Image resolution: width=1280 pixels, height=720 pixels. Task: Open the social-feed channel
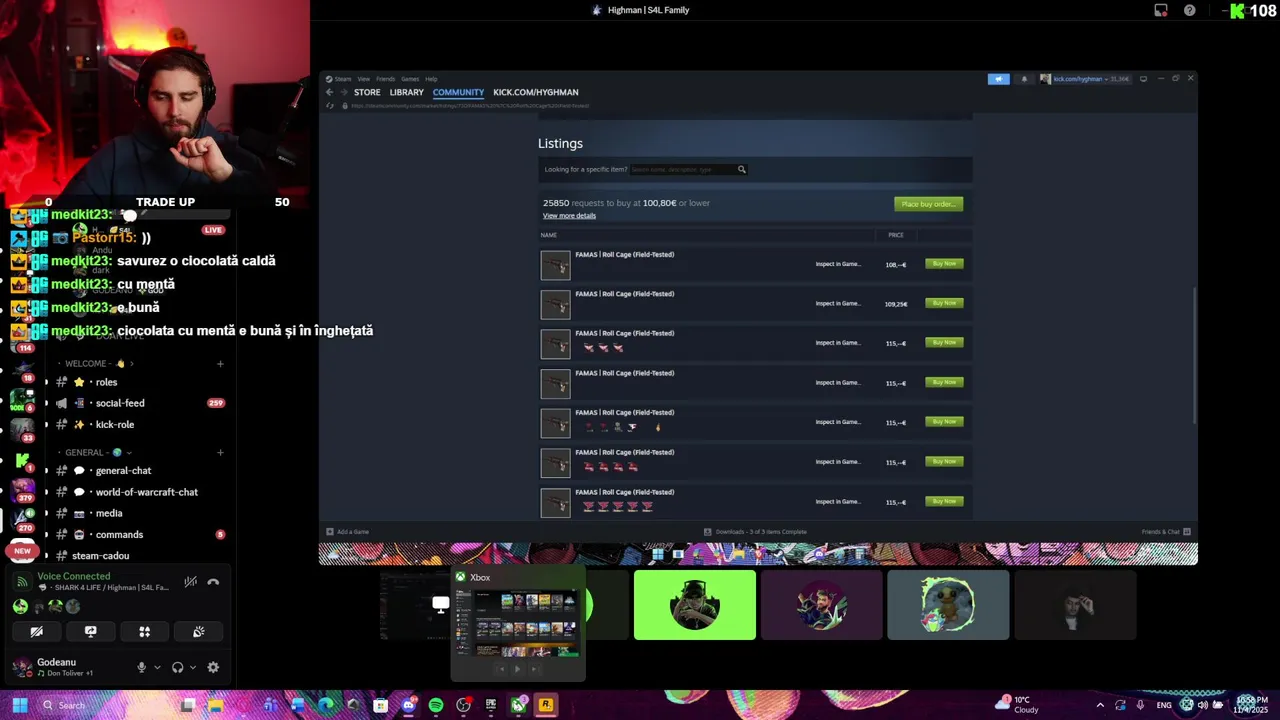[x=140, y=403]
